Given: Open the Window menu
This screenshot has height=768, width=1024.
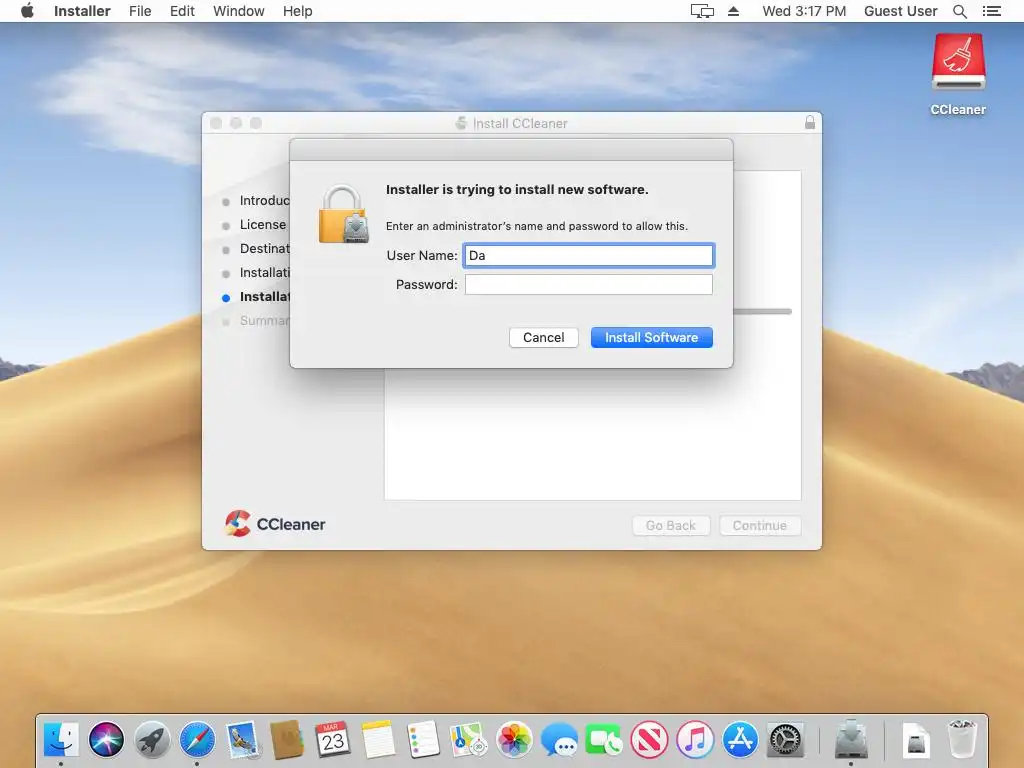Looking at the screenshot, I should point(238,11).
